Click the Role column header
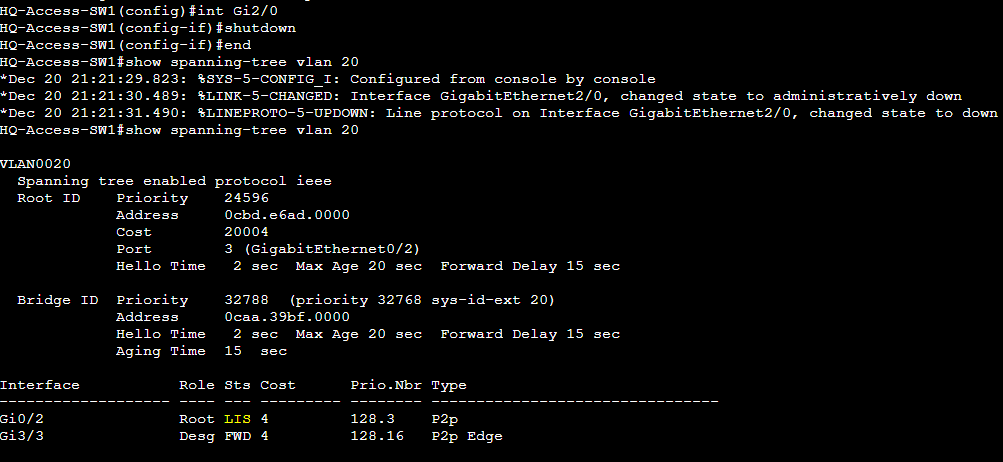The image size is (1003, 462). point(196,385)
